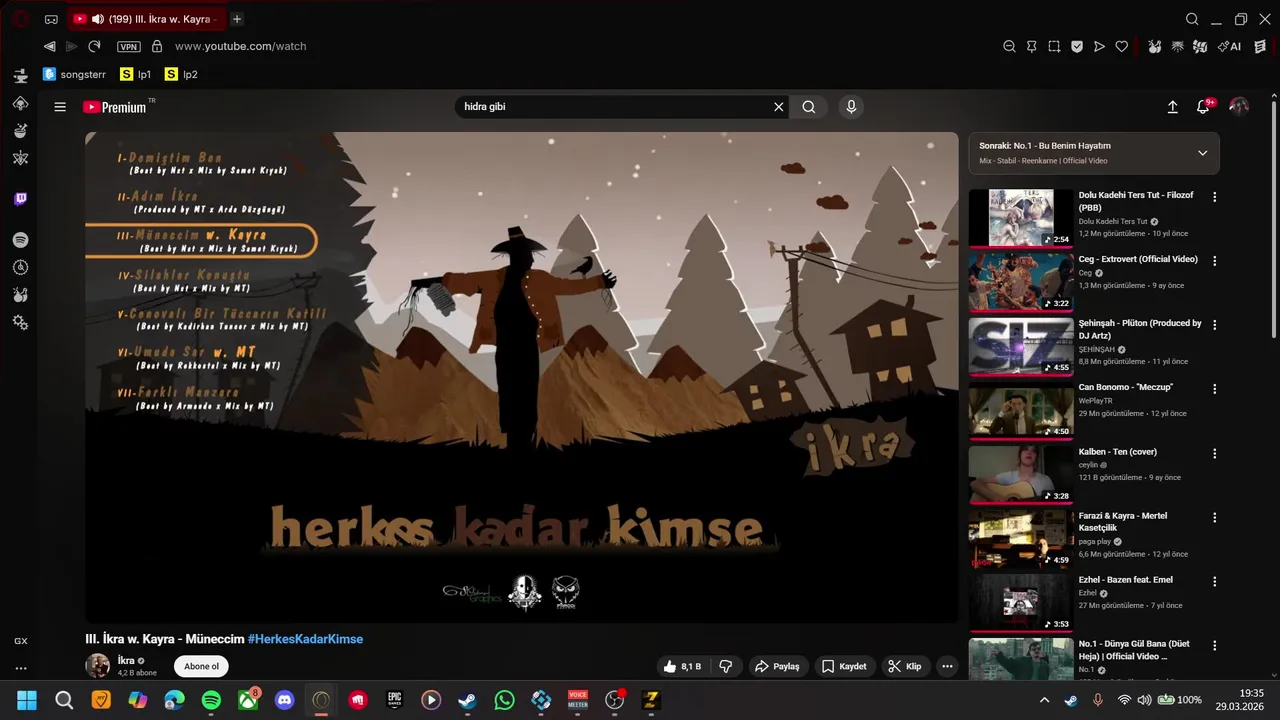This screenshot has width=1280, height=720.
Task: Like the video with 8,1 B likes
Action: click(x=682, y=666)
